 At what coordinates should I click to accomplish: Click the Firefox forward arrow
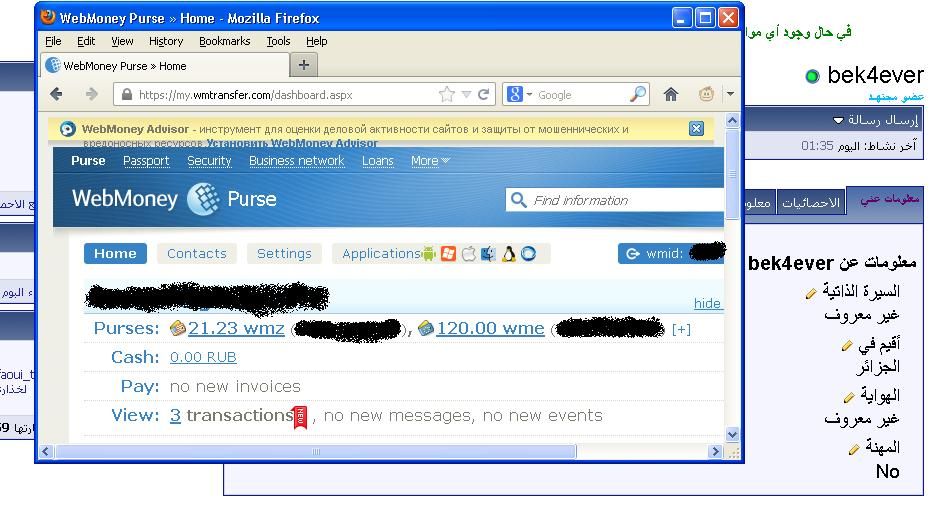91,94
